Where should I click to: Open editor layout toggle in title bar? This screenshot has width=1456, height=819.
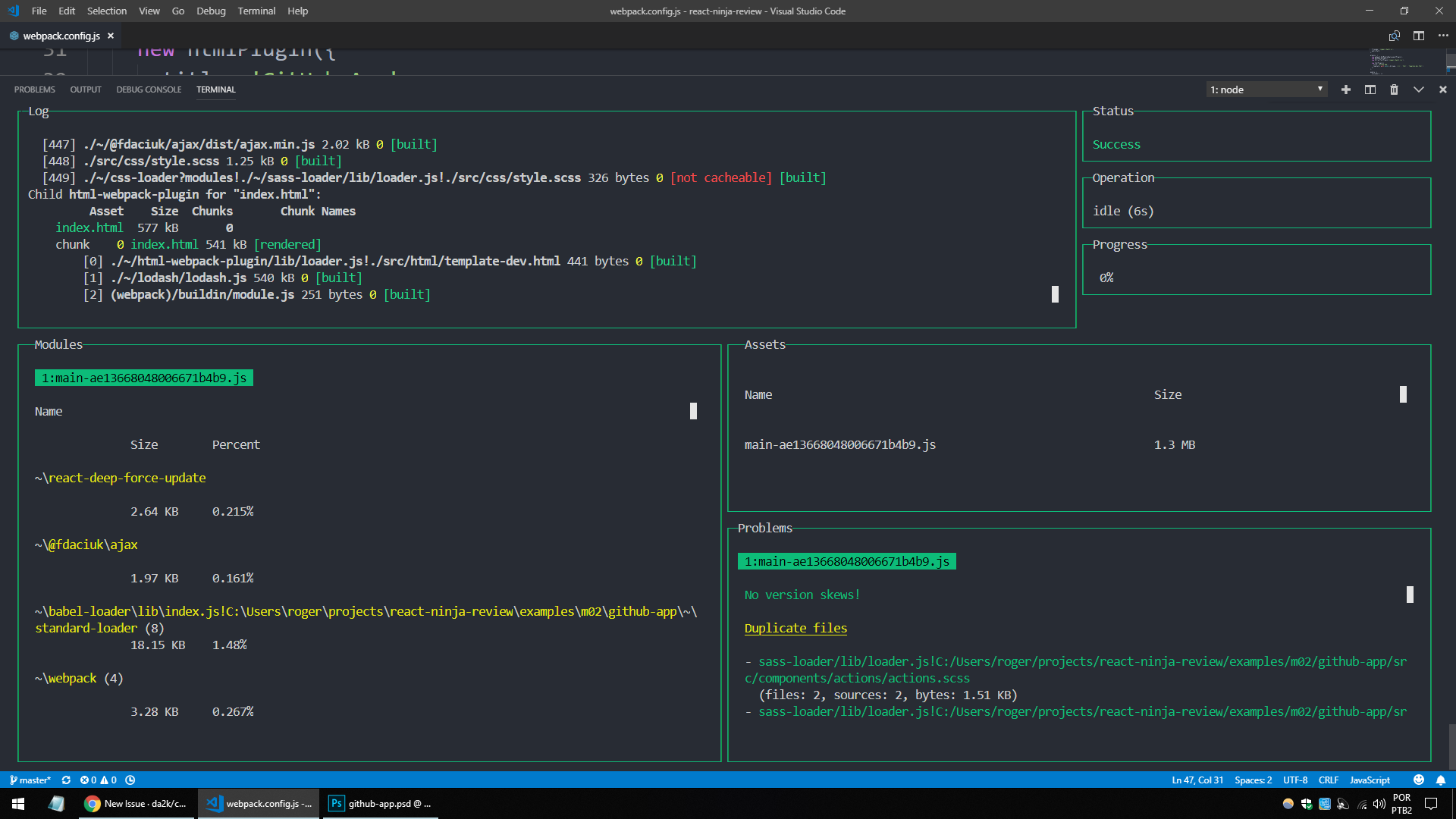(1419, 36)
